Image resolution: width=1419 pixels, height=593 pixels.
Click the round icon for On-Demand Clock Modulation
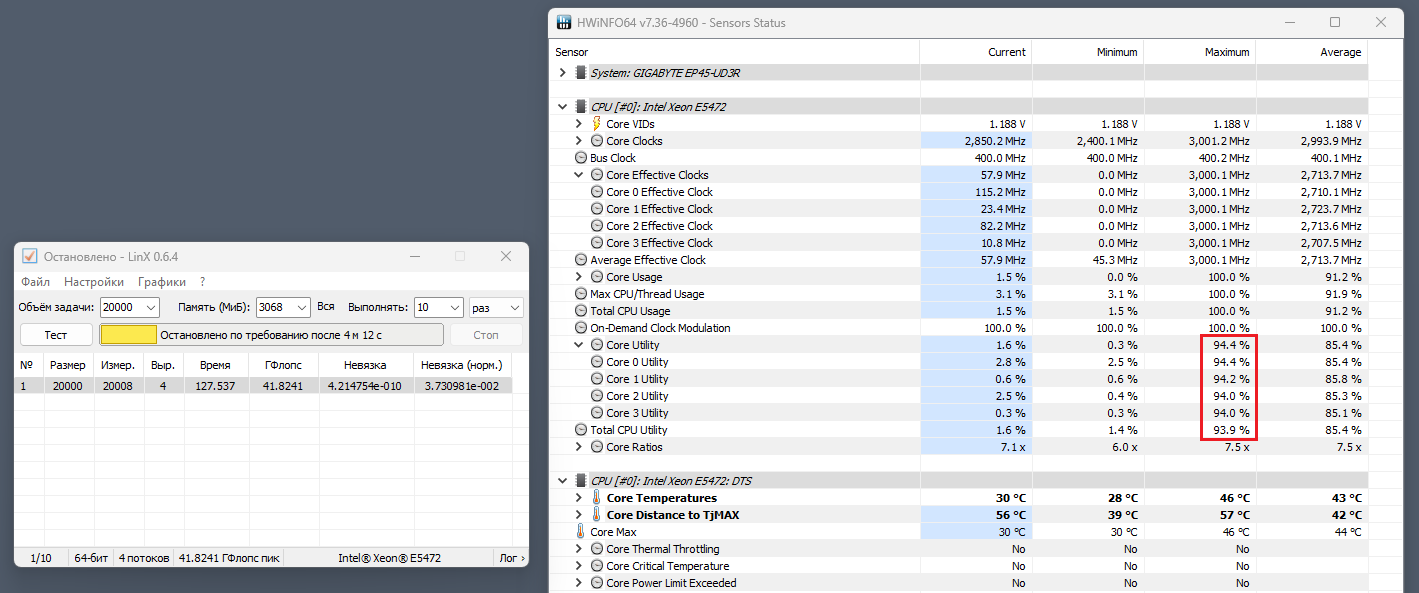pos(581,328)
